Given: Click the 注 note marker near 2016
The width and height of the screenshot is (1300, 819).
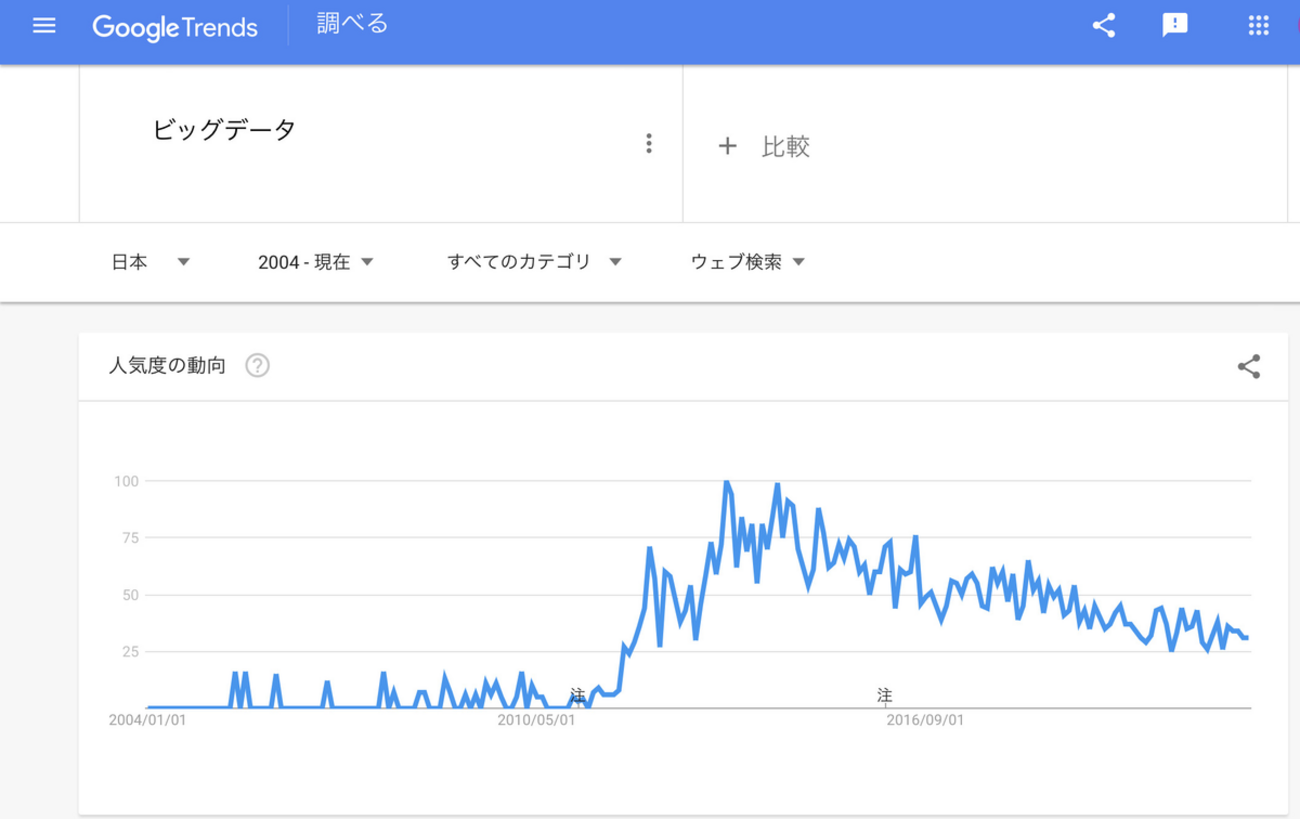Looking at the screenshot, I should 884,694.
